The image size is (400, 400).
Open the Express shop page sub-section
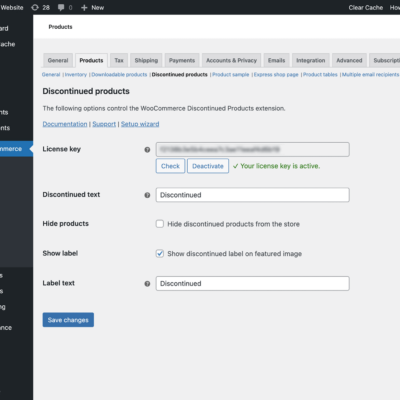276,75
